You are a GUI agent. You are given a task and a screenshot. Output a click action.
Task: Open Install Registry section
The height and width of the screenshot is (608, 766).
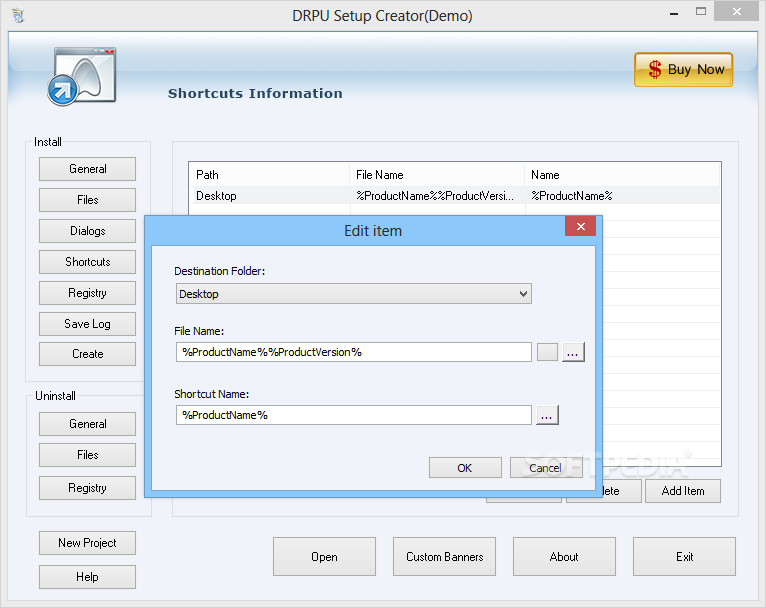tap(87, 293)
